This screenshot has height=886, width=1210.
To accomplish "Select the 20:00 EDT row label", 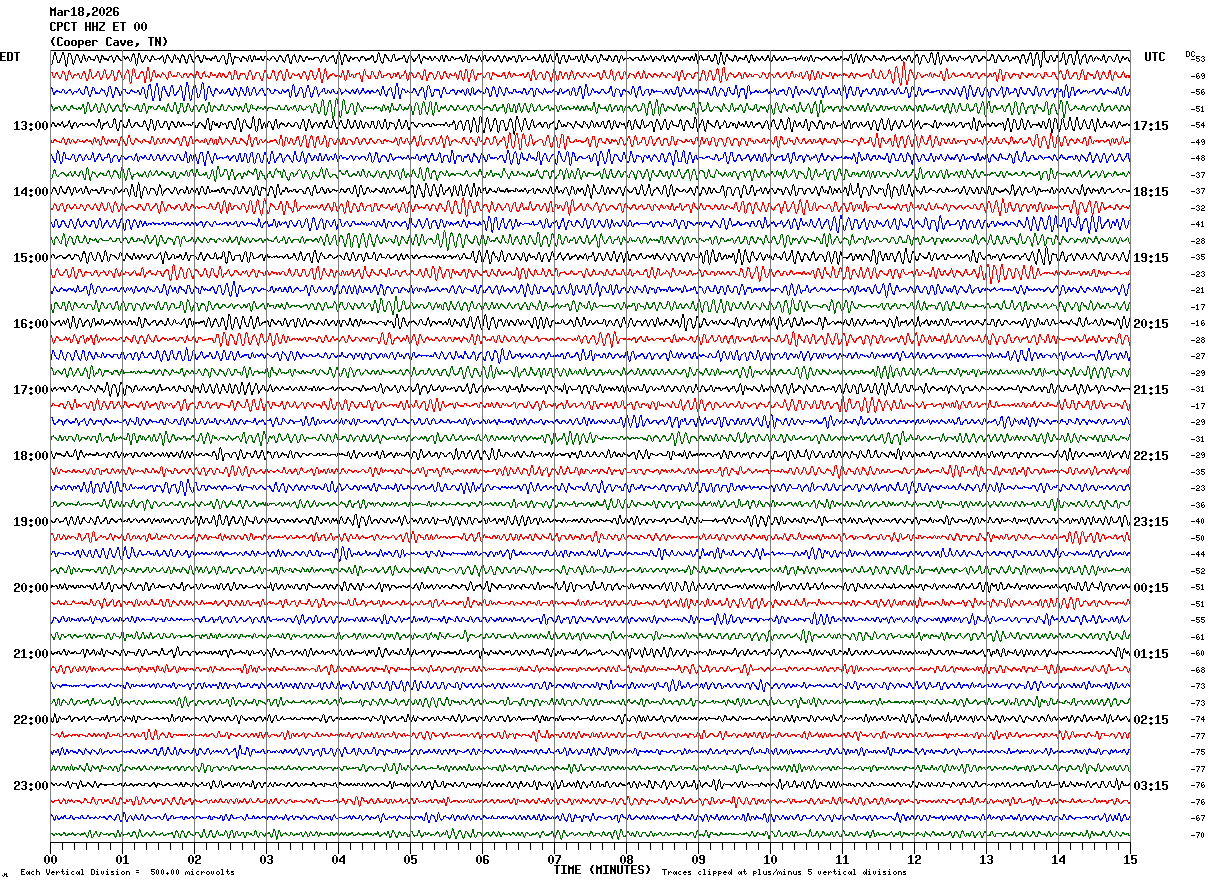I will [30, 588].
